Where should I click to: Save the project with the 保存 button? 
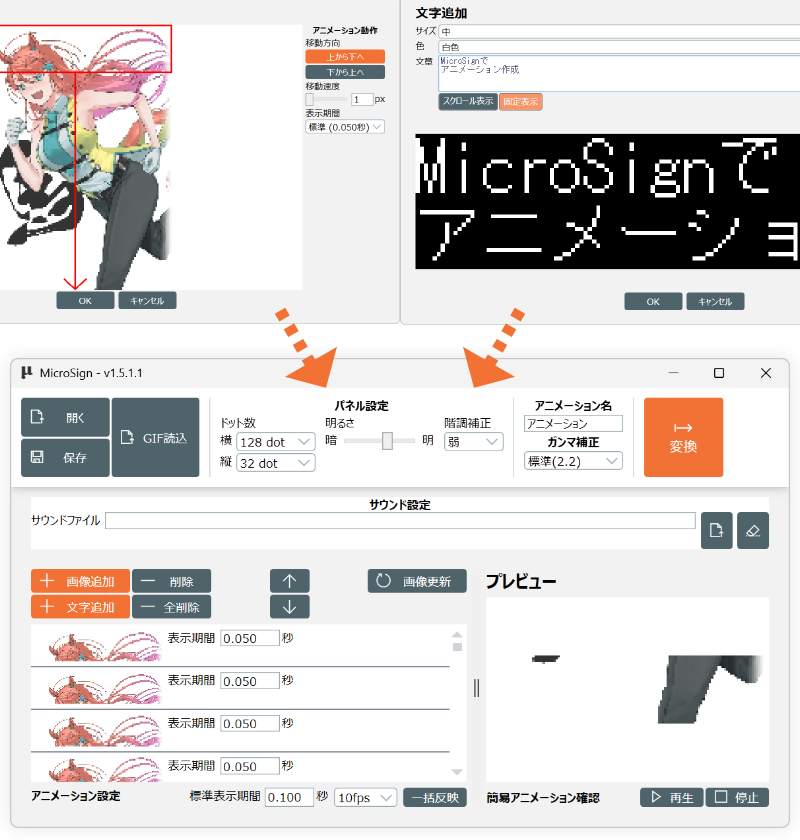coord(65,458)
